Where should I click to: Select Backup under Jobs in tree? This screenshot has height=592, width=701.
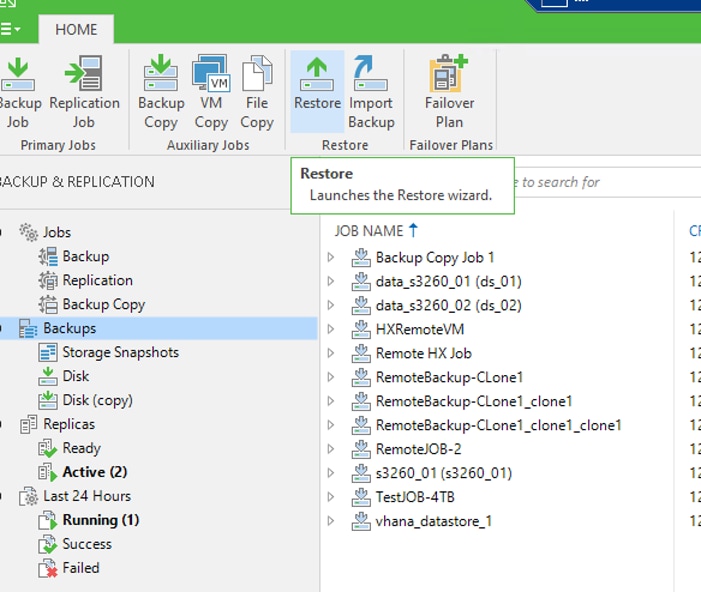[x=86, y=257]
